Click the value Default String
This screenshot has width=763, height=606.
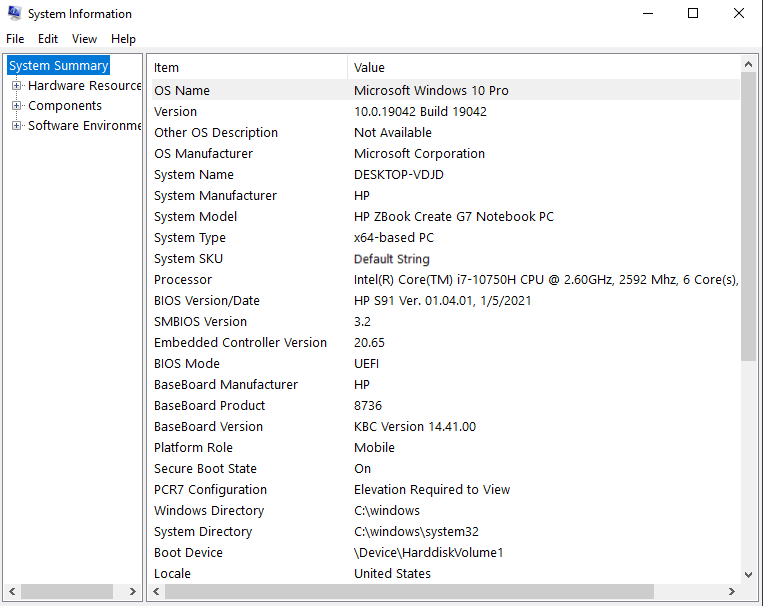(392, 258)
